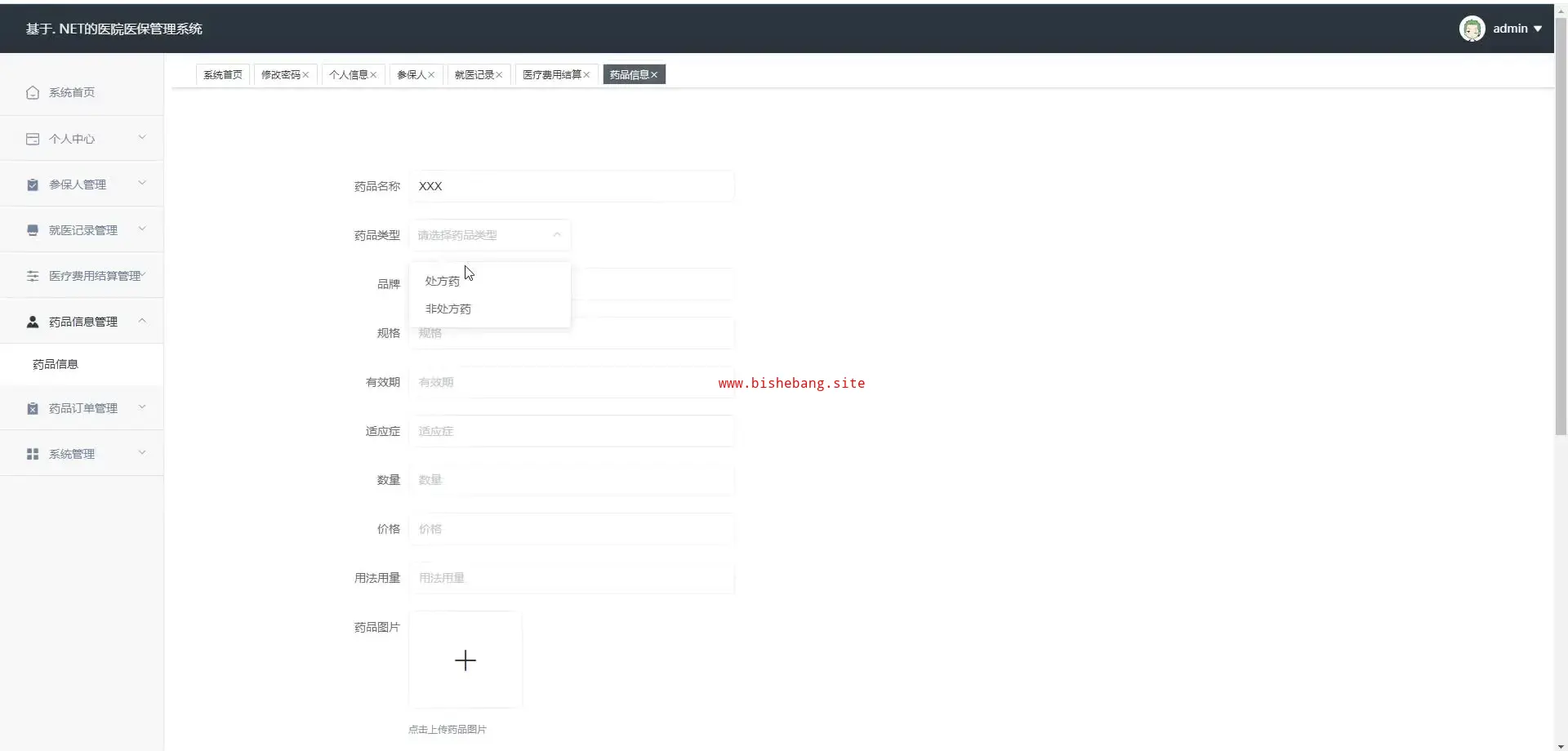
Task: Click the 规格 input field
Action: (x=572, y=333)
